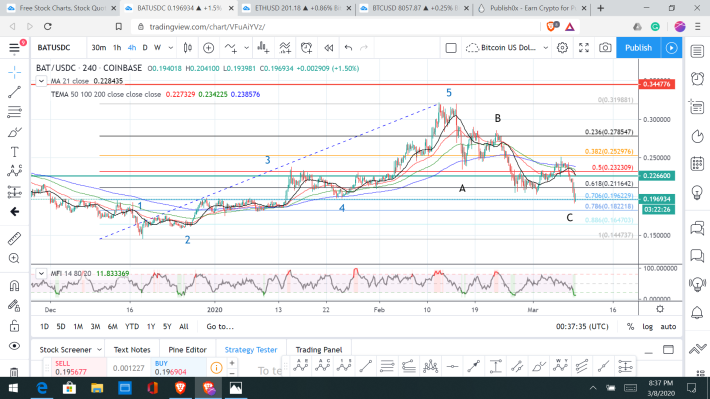This screenshot has height=399, width=710.
Task: Toggle log scale on price axis
Action: click(648, 327)
